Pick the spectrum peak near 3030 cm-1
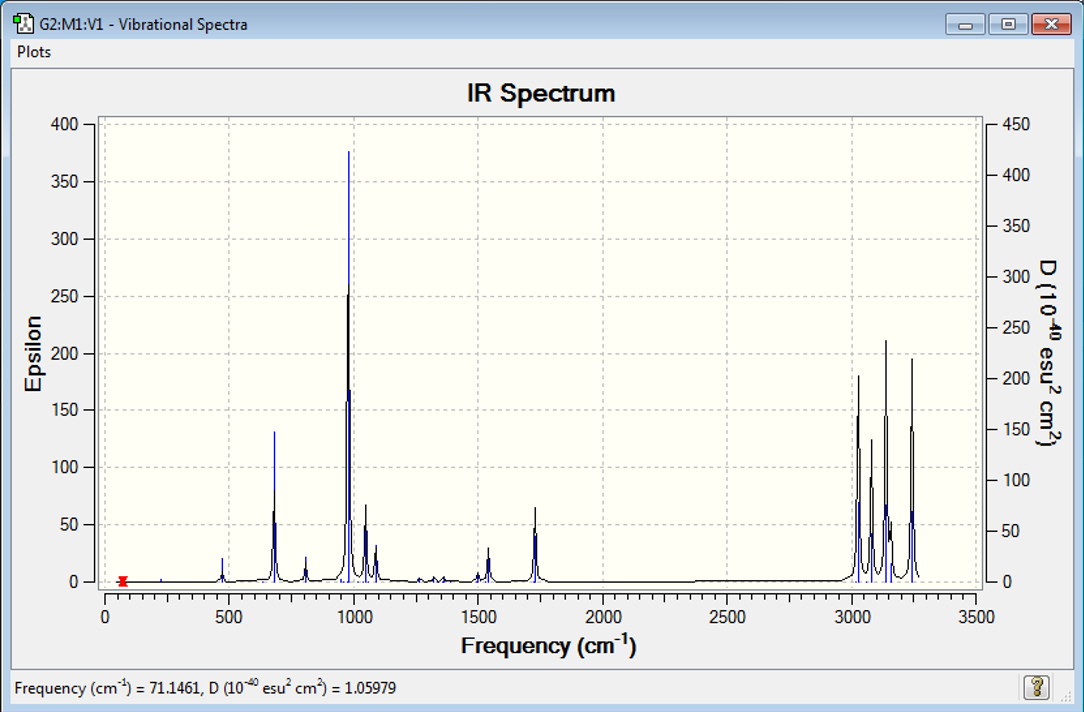This screenshot has width=1084, height=712. coord(859,478)
